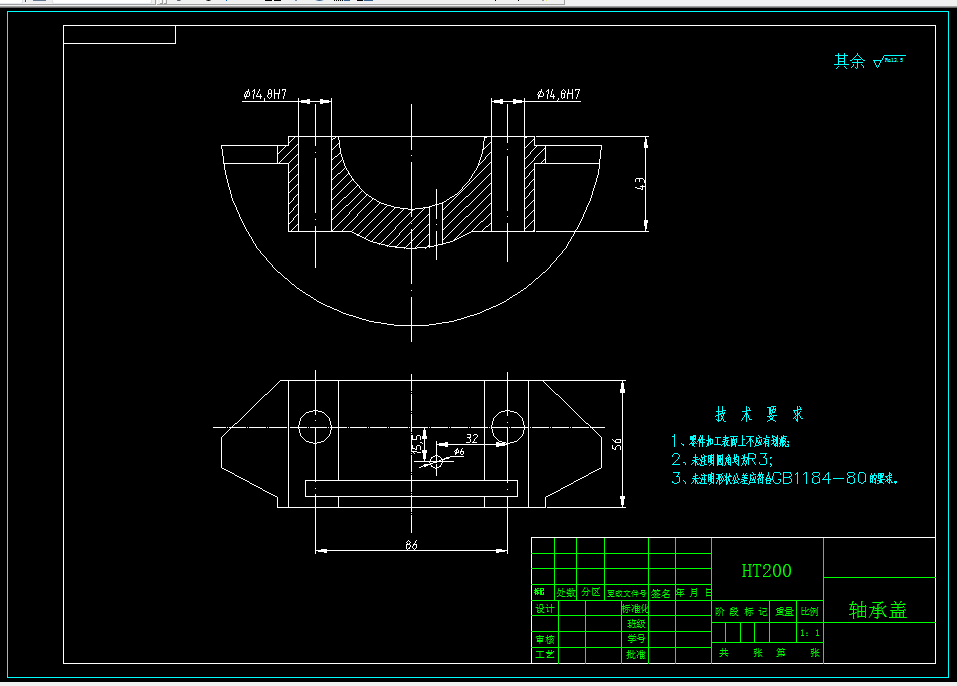Click the 处数 column header
The width and height of the screenshot is (957, 686).
(x=566, y=593)
